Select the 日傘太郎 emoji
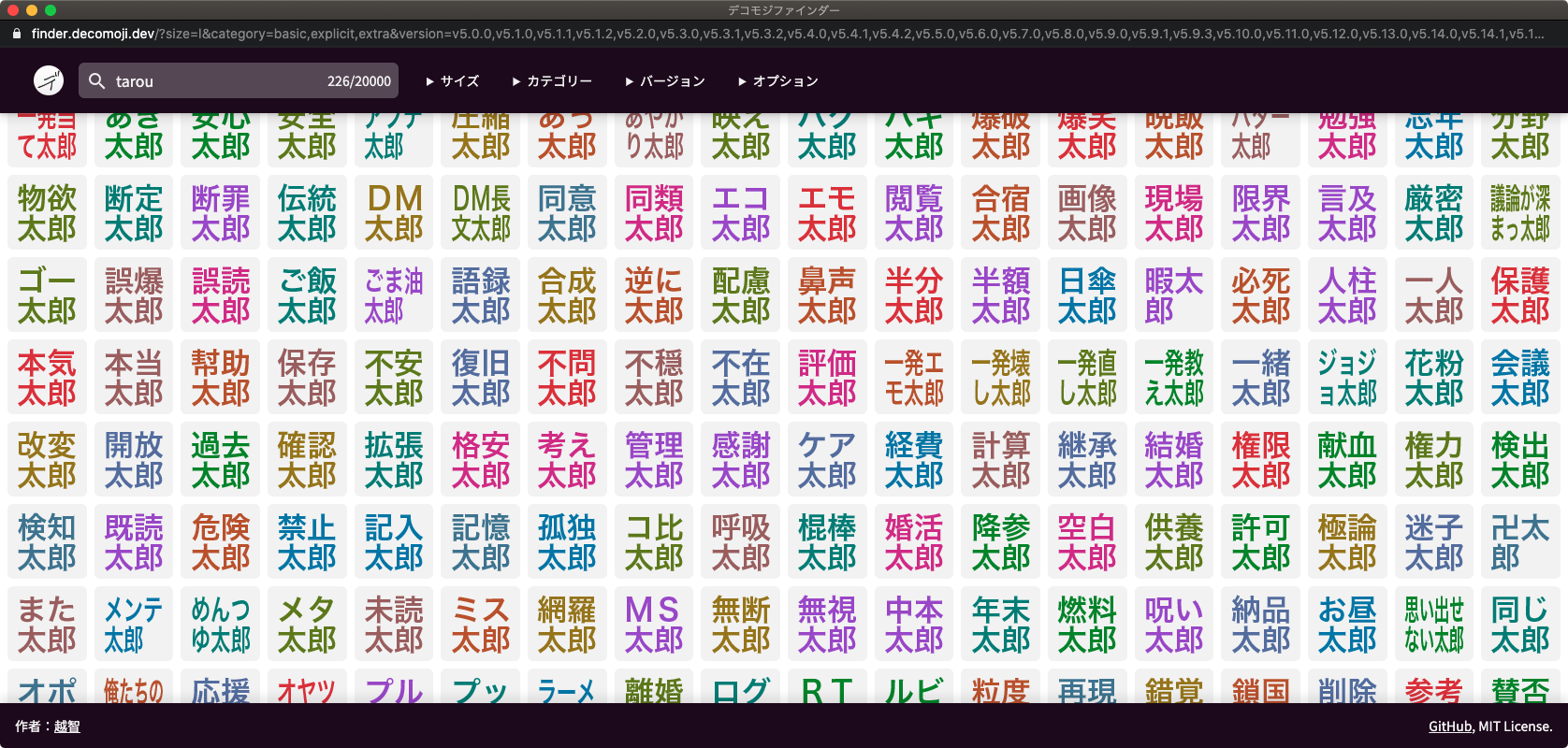Image resolution: width=1568 pixels, height=748 pixels. 1087,295
